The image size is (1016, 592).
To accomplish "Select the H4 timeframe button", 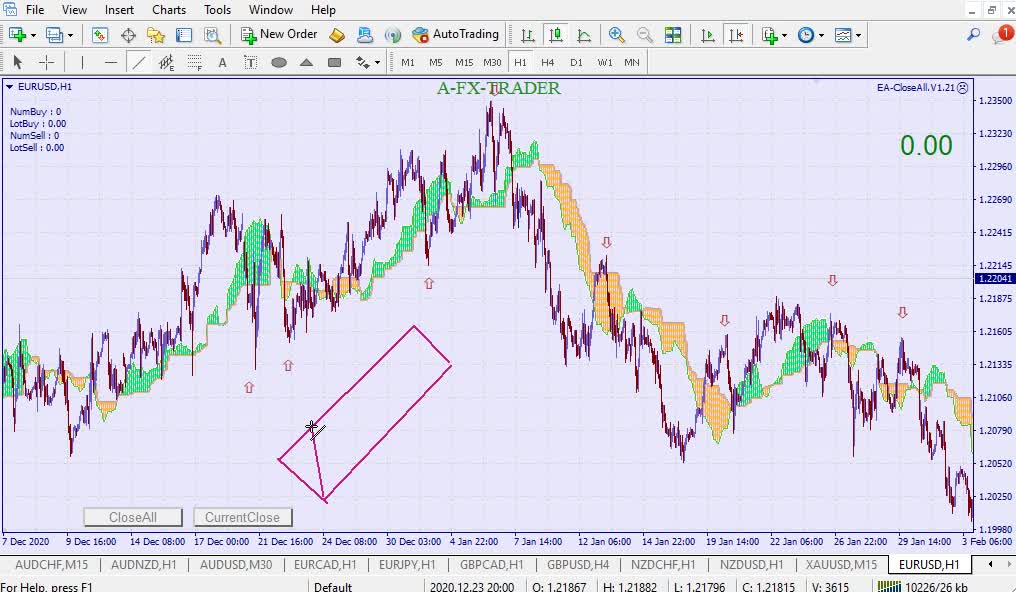I will click(547, 62).
